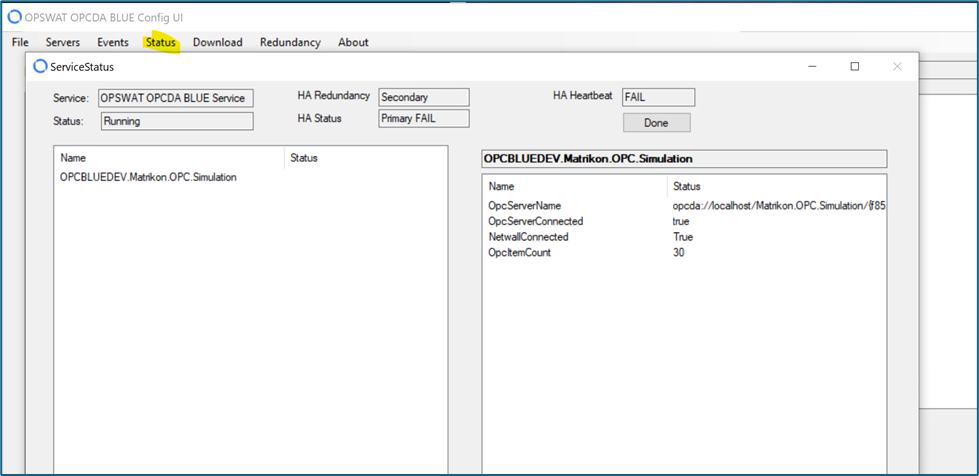Click the HA Status field showing Primary FAIL
Screen dimensions: 979x476
pyautogui.click(x=423, y=118)
